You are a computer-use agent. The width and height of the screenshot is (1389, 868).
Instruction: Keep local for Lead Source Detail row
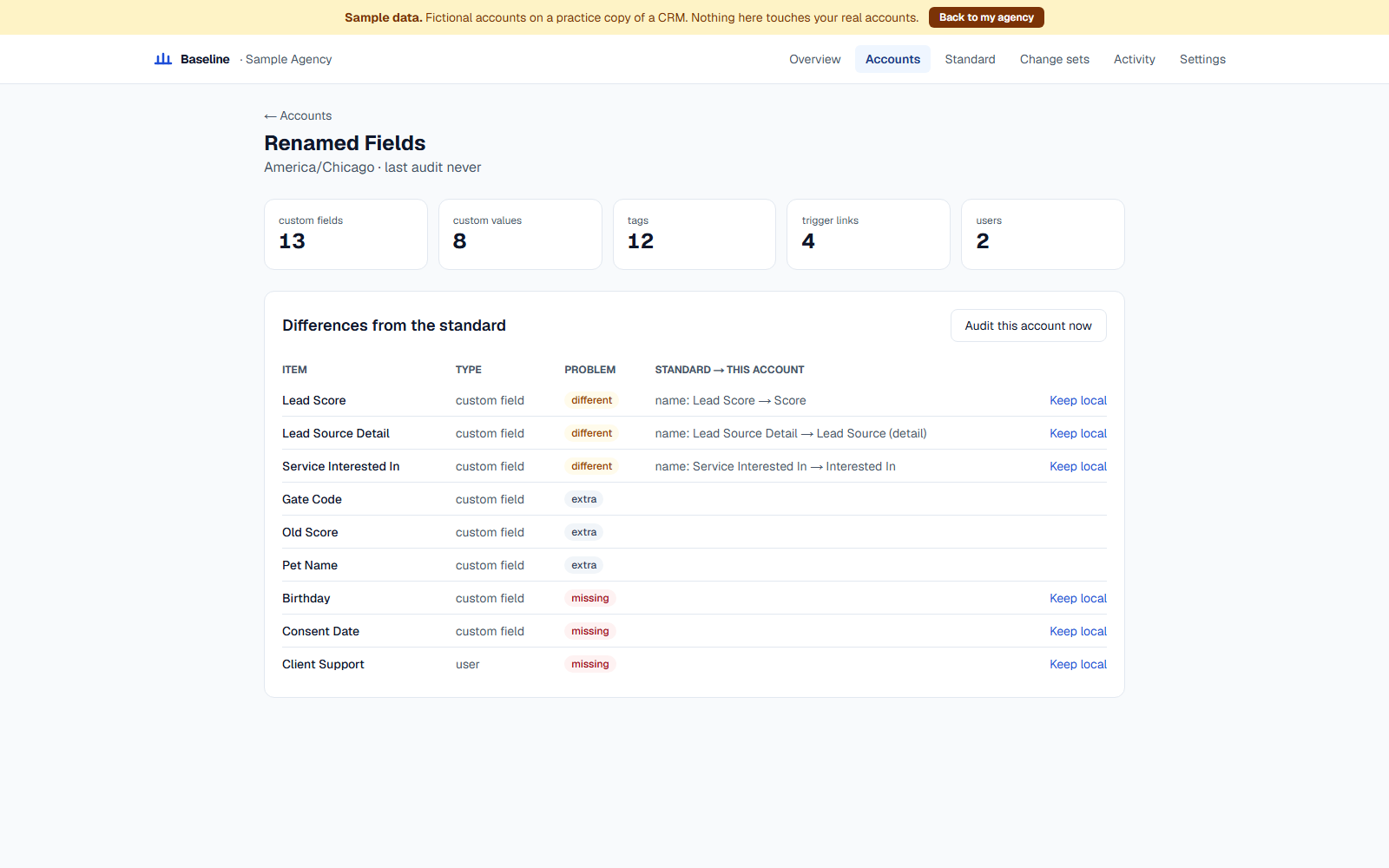(x=1077, y=433)
